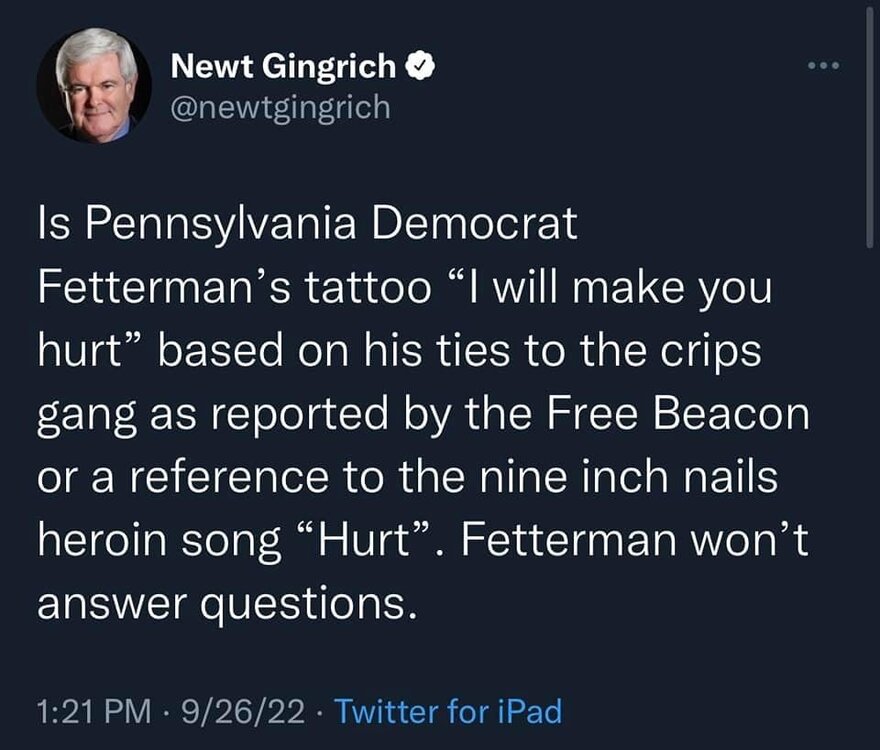Image resolution: width=880 pixels, height=750 pixels.
Task: Open Newt Gingrich's profile avatar photo
Action: click(x=94, y=86)
